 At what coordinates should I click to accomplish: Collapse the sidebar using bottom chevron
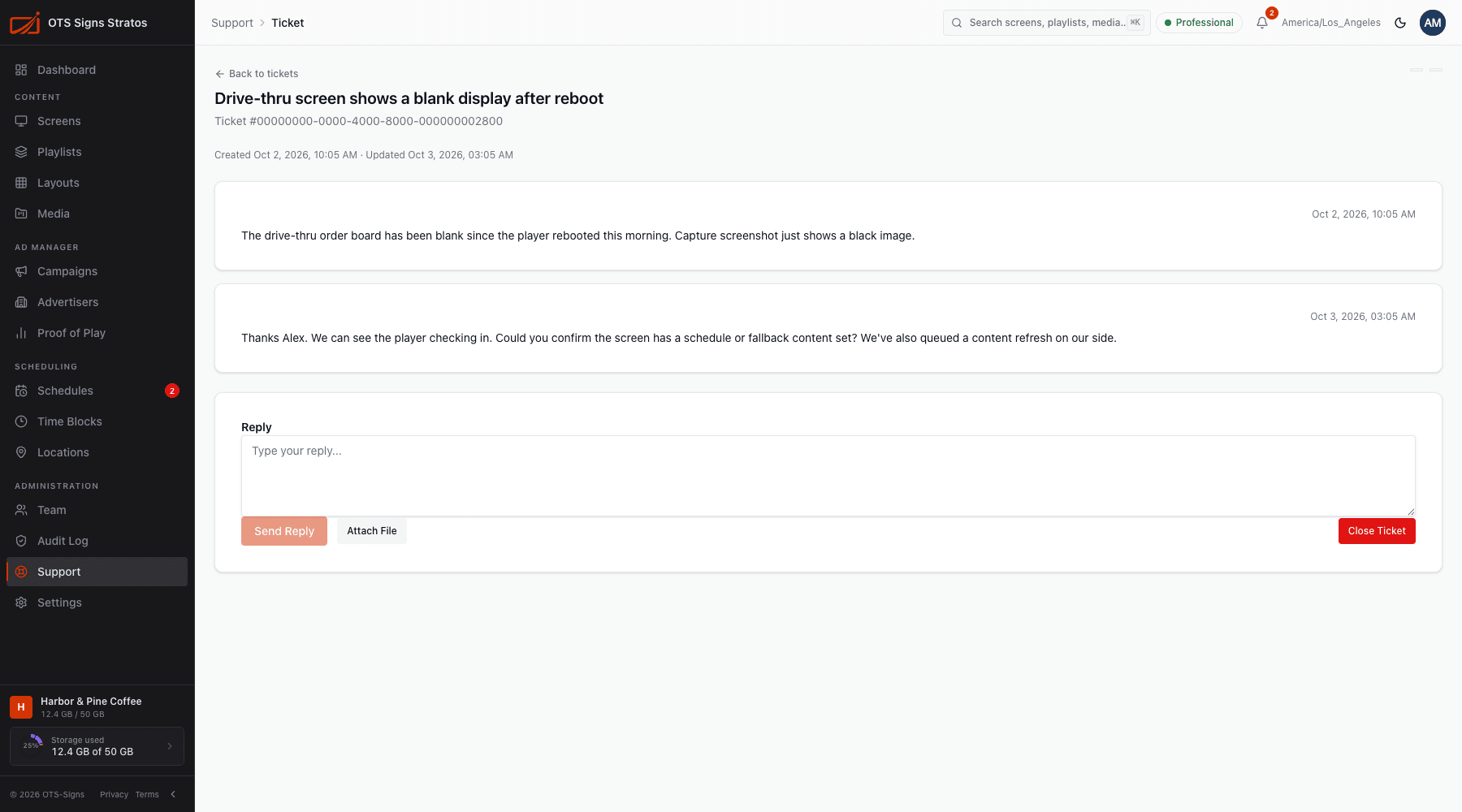click(x=173, y=794)
